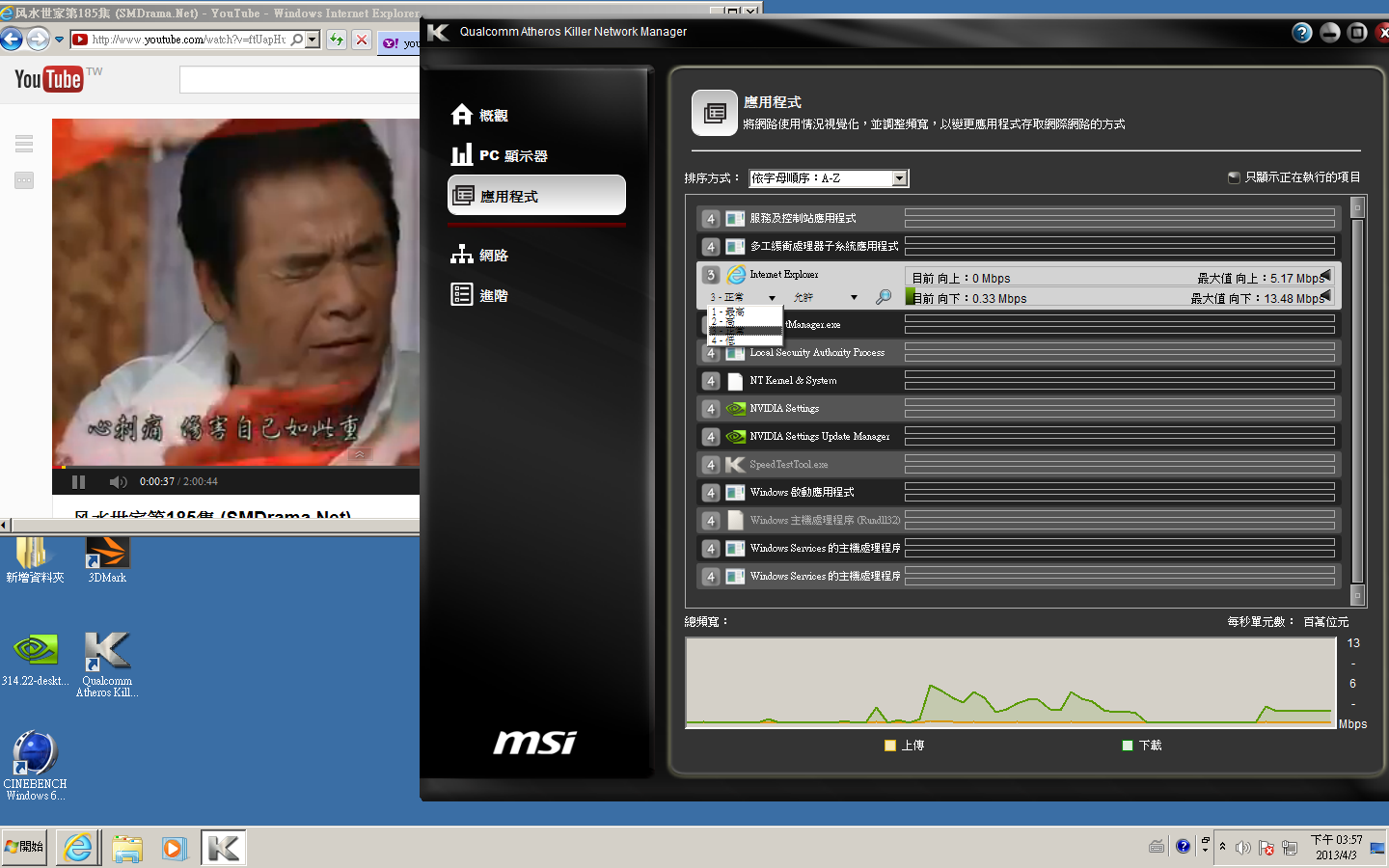Click the application list vertical scrollbar

[x=1357, y=400]
